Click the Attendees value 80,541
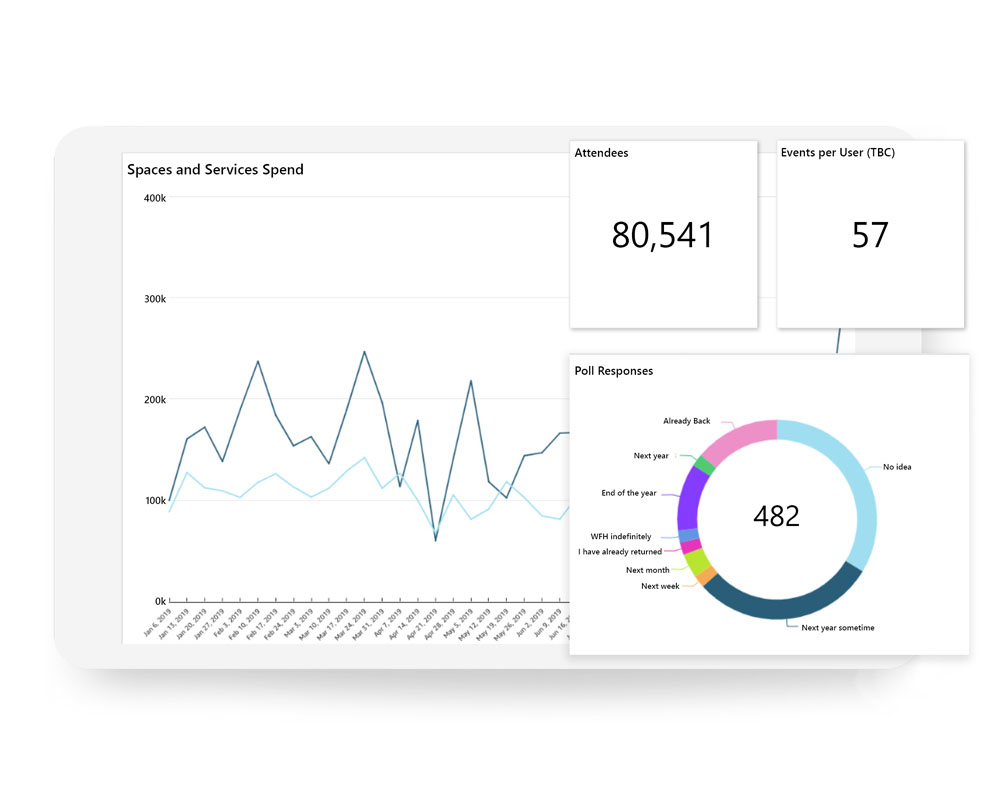 pos(662,235)
